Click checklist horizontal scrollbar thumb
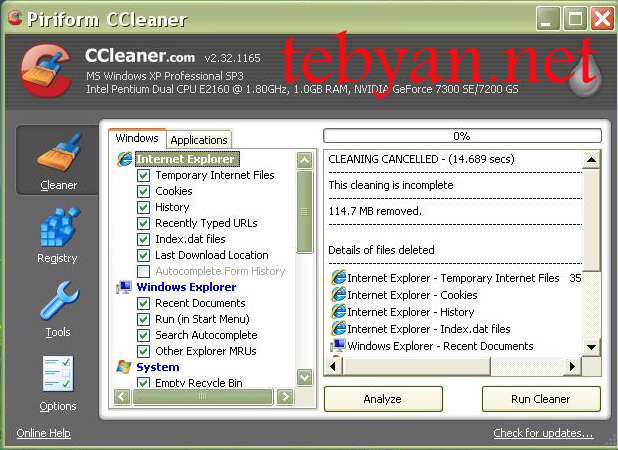Viewport: 618px width, 450px height. tap(203, 396)
